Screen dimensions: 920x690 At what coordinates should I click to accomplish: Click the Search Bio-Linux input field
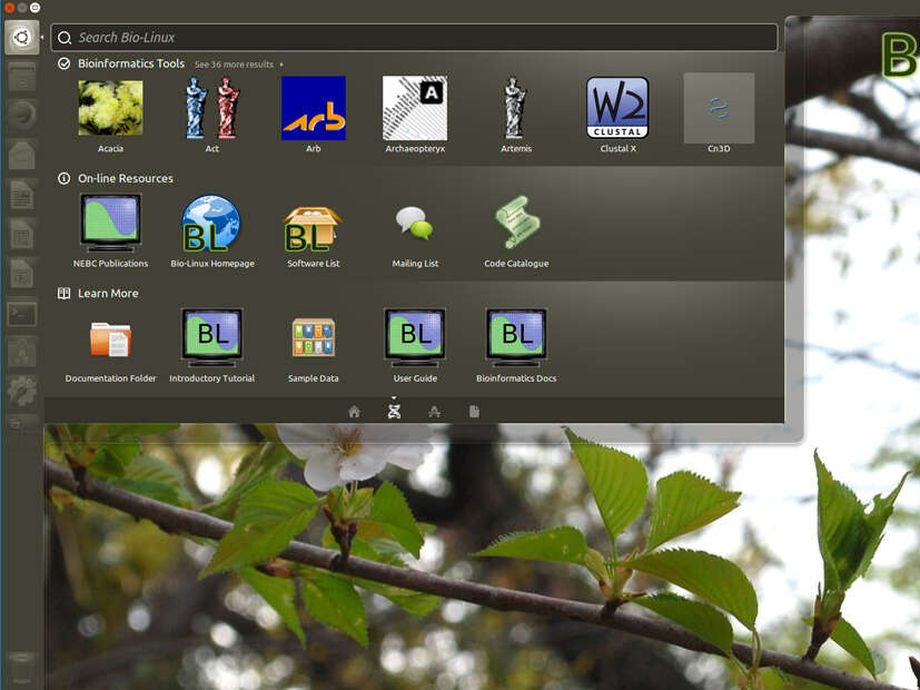(414, 38)
